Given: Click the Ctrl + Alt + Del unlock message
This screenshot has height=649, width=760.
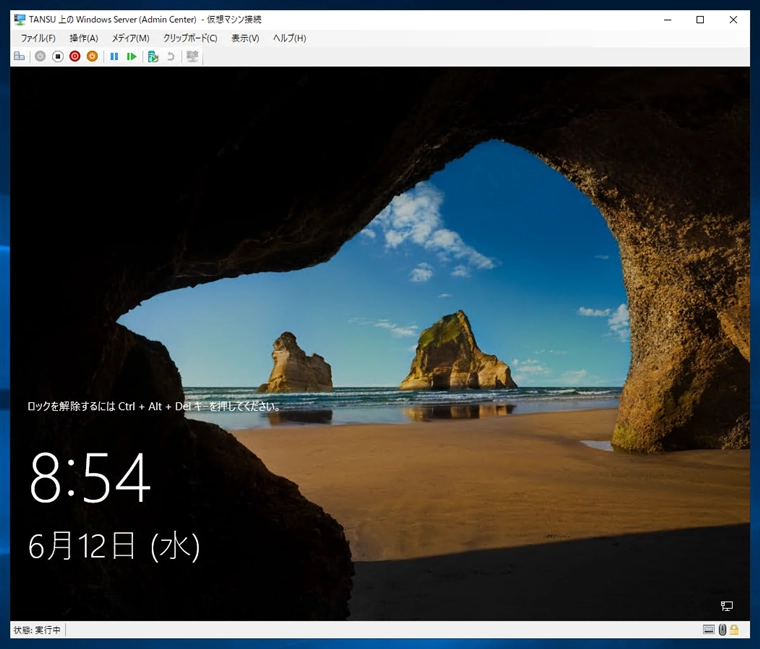Looking at the screenshot, I should (154, 406).
